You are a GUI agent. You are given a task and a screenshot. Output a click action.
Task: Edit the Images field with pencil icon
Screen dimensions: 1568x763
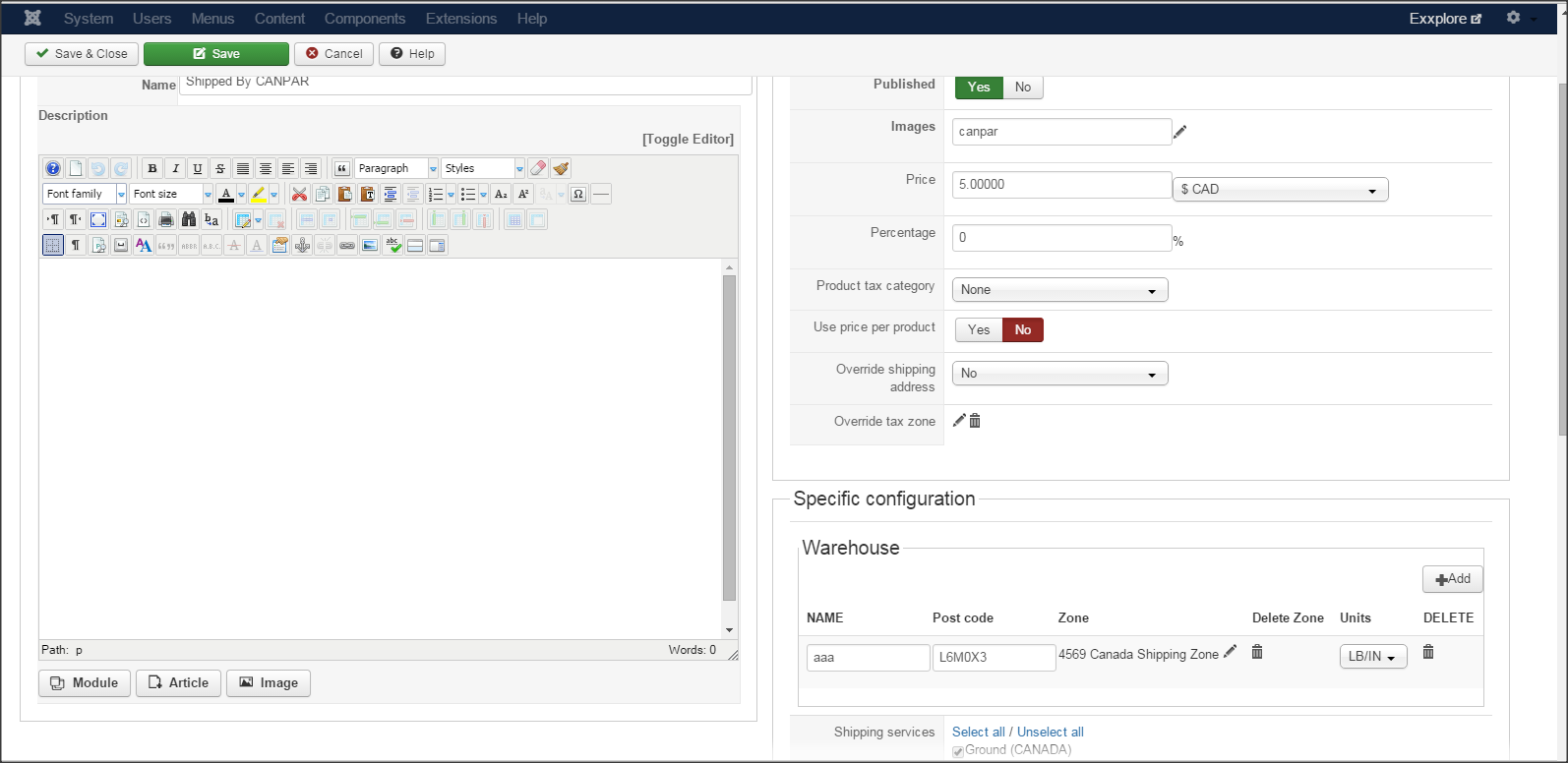(x=1180, y=131)
